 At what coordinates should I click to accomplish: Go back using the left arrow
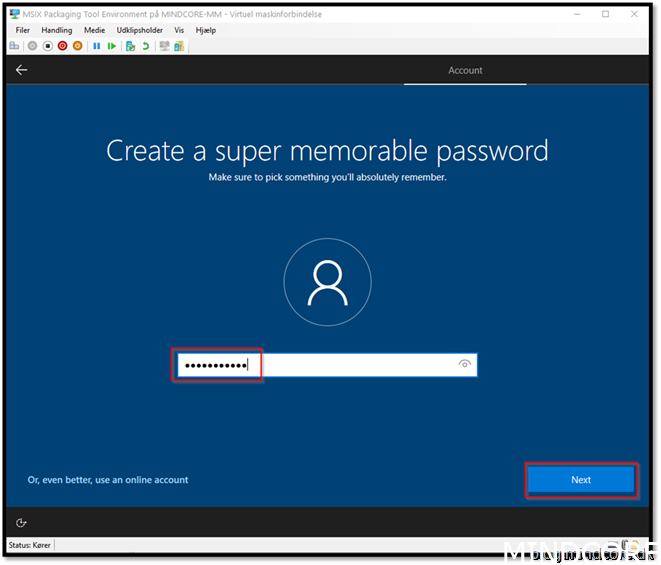[x=21, y=70]
